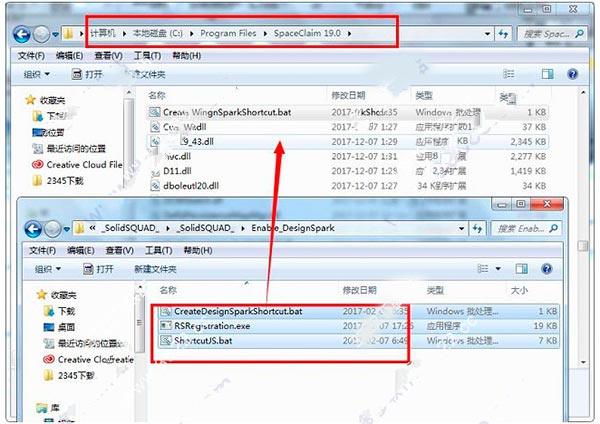
Task: Open recent locations dropdown in SpaceClaim window
Action: (55, 34)
